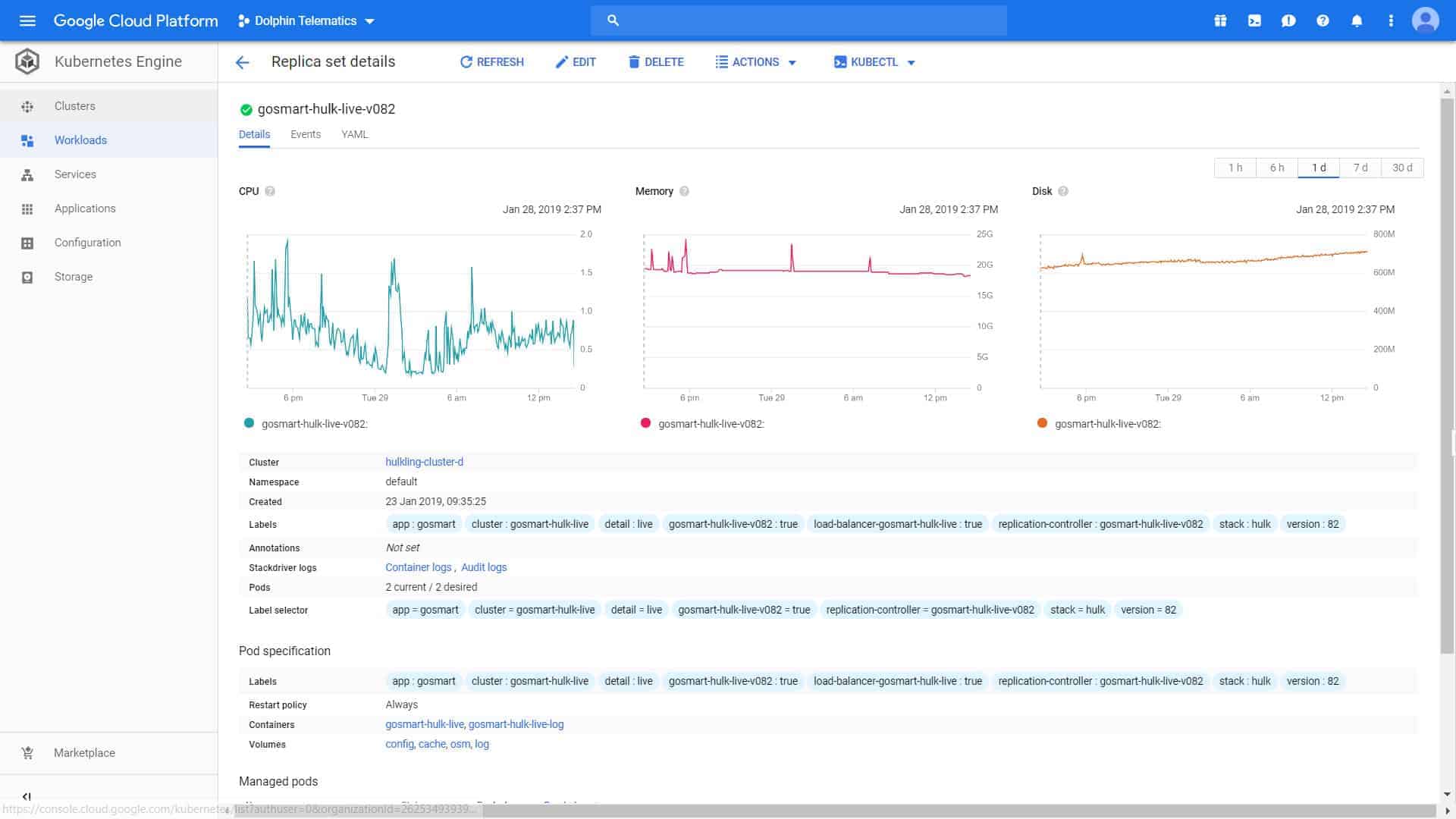Select the 6 h time range
Viewport: 1456px width, 819px height.
[1277, 168]
